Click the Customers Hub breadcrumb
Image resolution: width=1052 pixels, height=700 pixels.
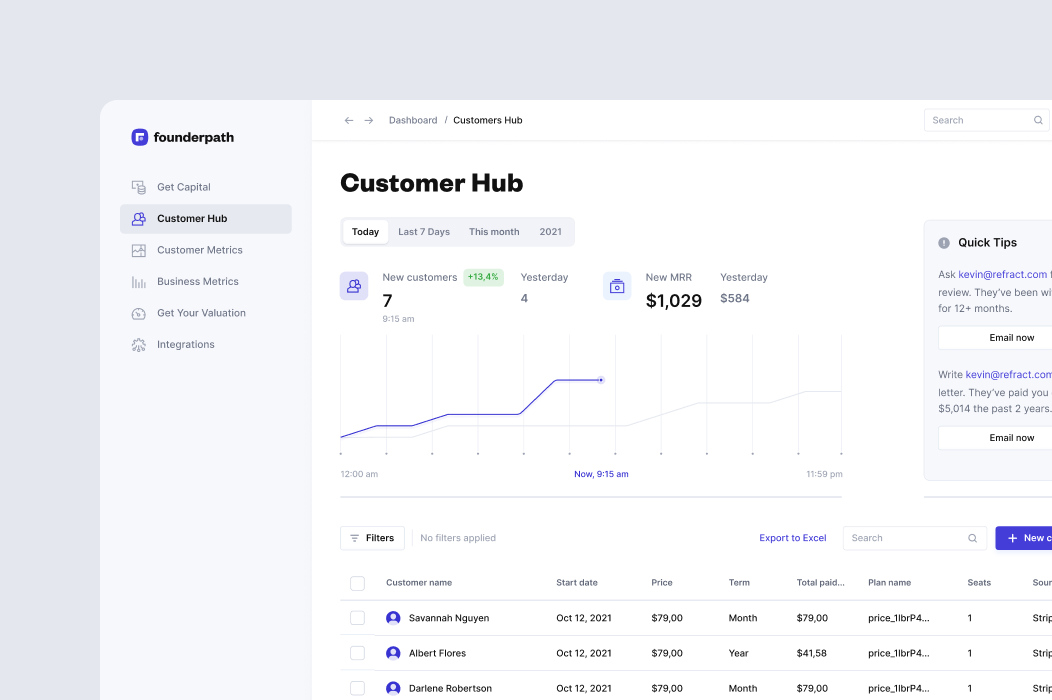(x=488, y=120)
